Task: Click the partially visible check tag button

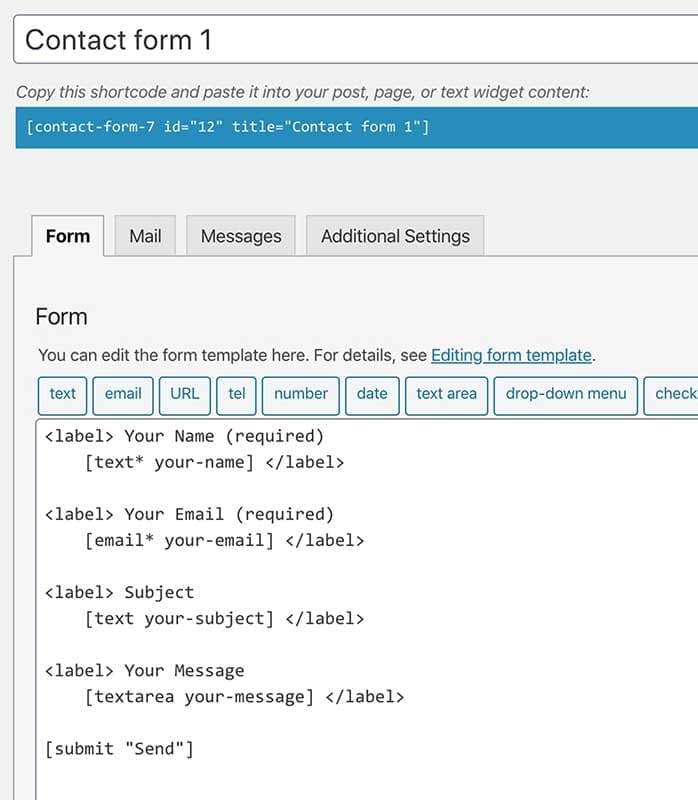Action: pos(671,396)
